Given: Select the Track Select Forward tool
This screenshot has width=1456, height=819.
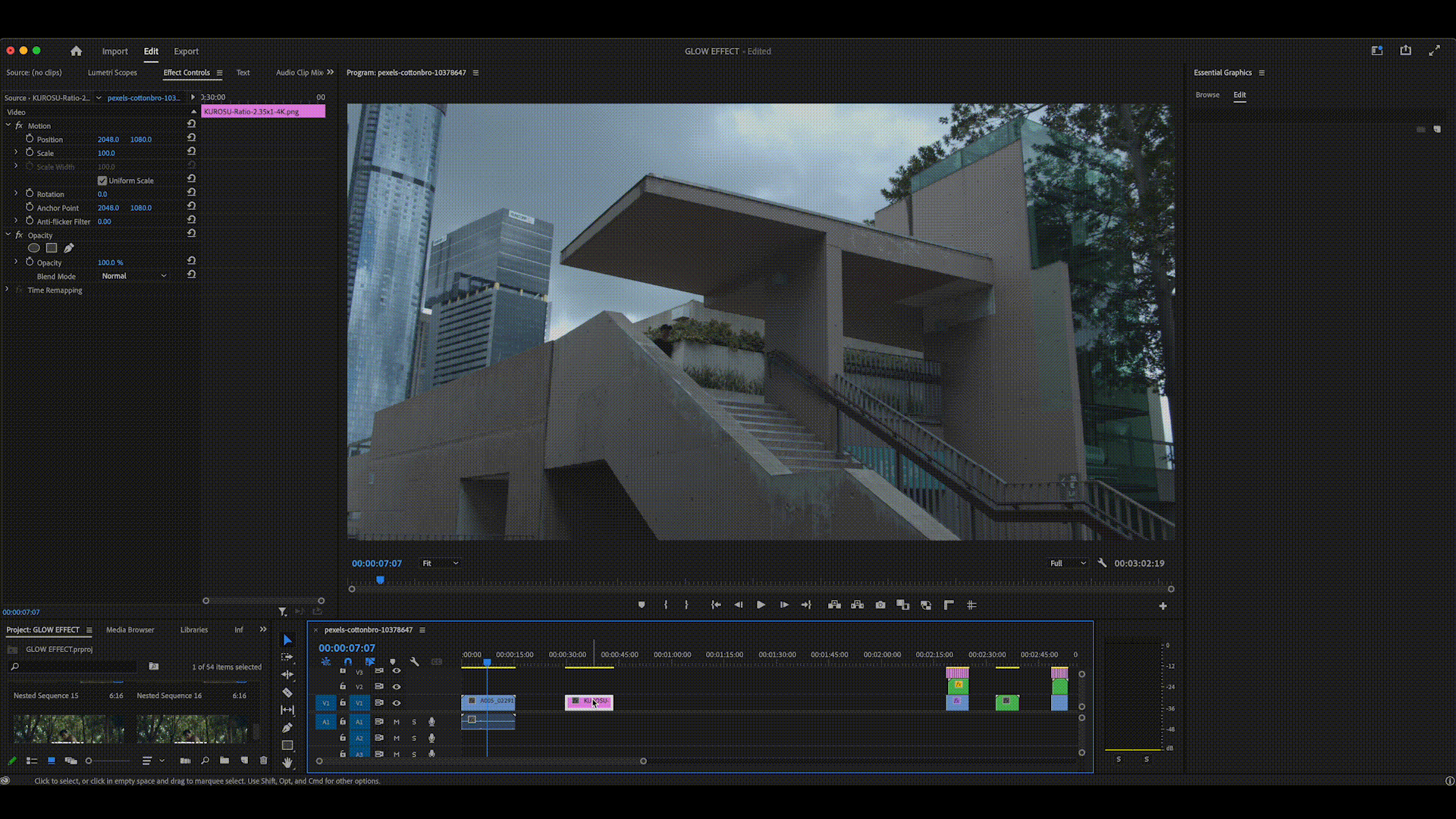Looking at the screenshot, I should coord(287,657).
